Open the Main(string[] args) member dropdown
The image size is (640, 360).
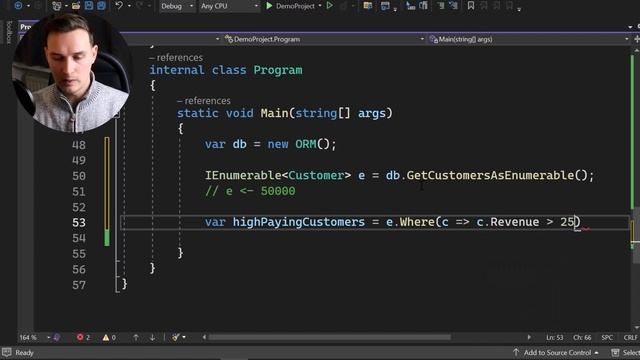(529, 39)
